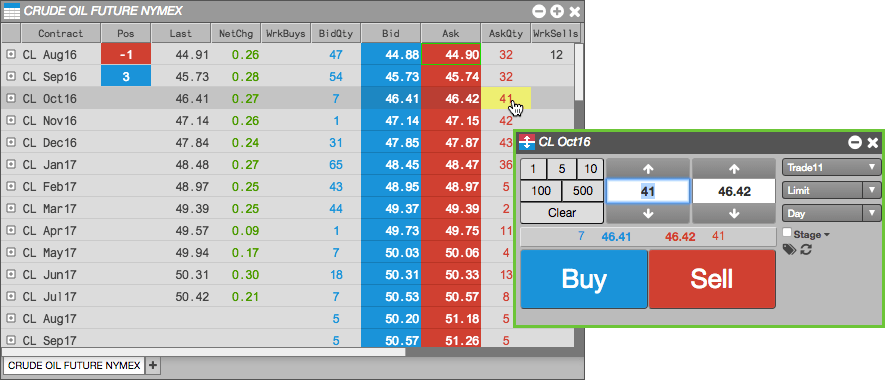889x387 pixels.
Task: Click the red Sell button
Action: point(712,279)
